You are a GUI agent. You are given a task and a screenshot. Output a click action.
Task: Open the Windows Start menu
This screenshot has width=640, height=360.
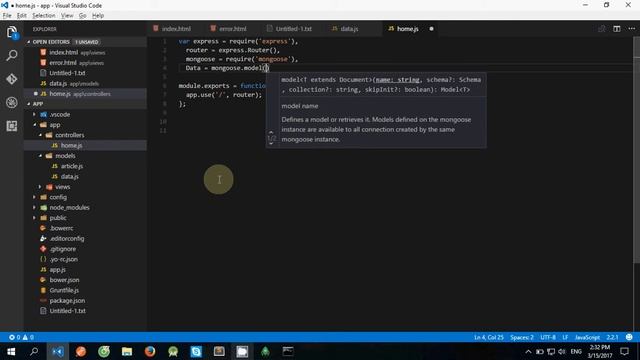(x=11, y=351)
